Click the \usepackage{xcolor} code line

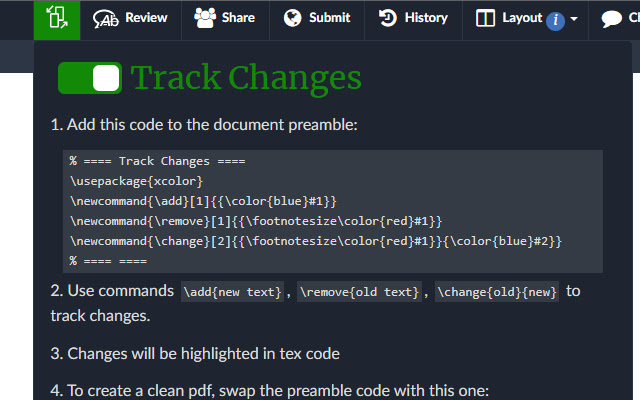tap(136, 181)
